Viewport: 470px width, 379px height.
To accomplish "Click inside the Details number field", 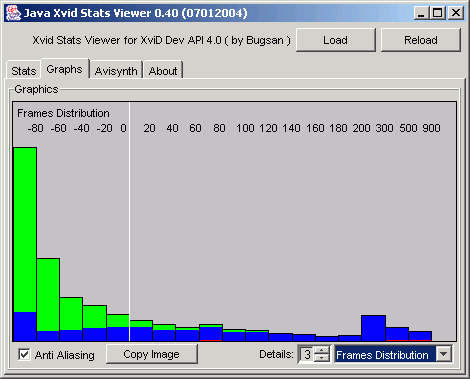I will (x=307, y=354).
